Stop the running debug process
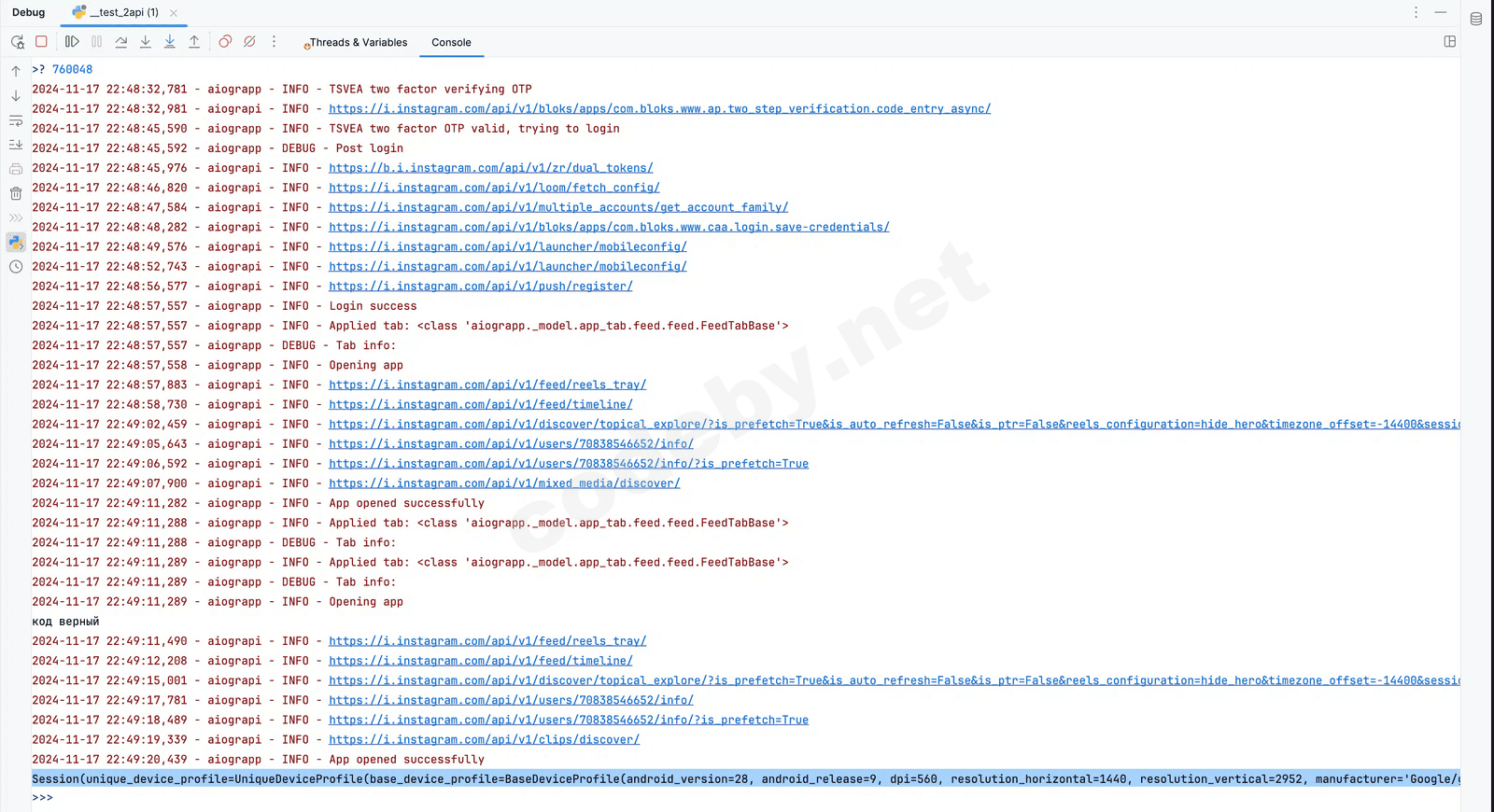 [x=41, y=41]
